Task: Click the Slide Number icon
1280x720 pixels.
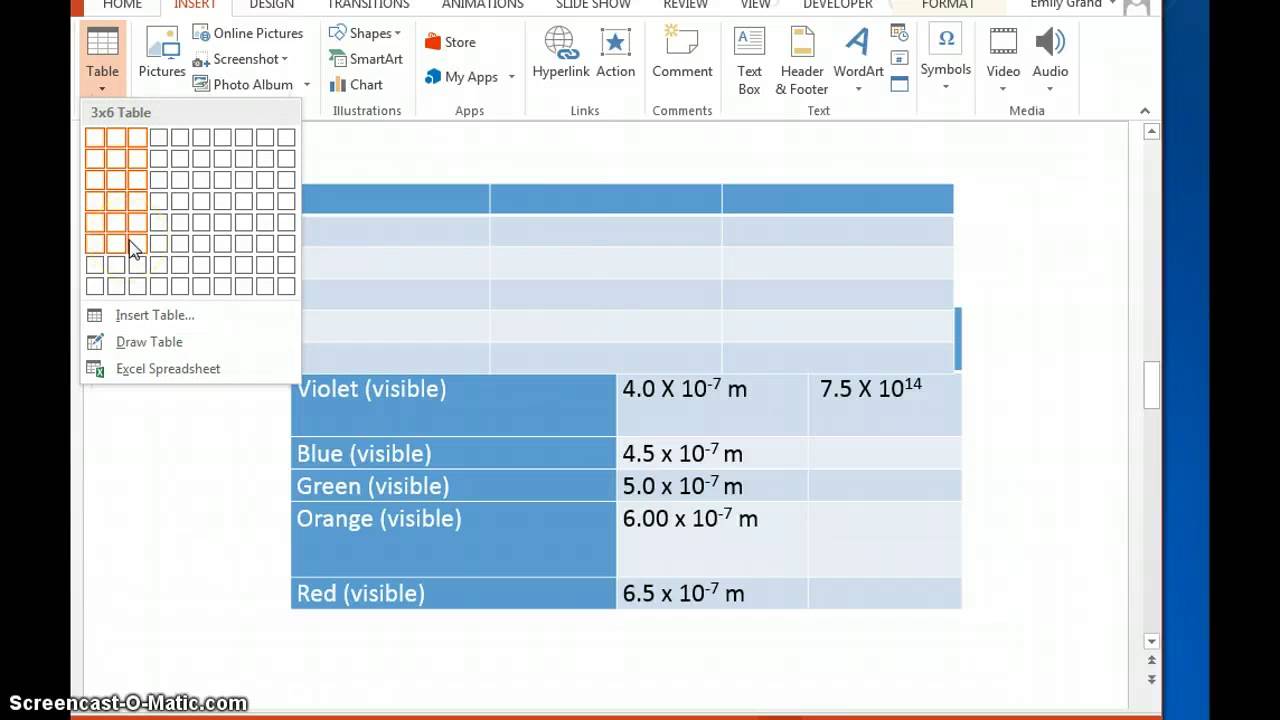Action: (899, 59)
